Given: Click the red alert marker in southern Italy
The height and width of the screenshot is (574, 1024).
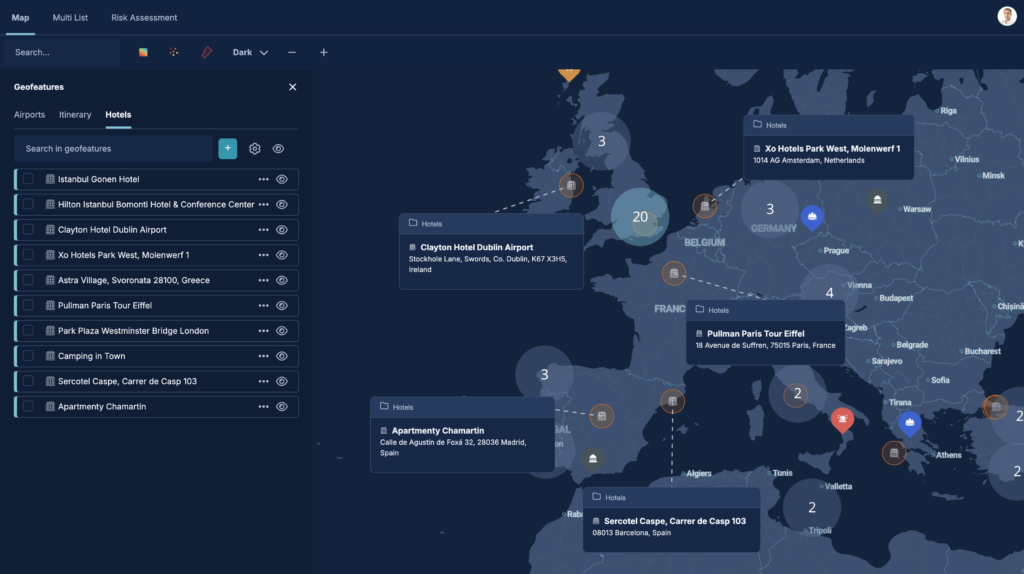Looking at the screenshot, I should pyautogui.click(x=843, y=420).
